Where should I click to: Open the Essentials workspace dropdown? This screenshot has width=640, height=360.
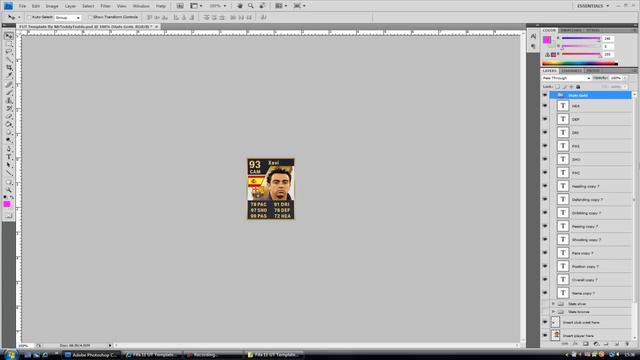pyautogui.click(x=593, y=6)
